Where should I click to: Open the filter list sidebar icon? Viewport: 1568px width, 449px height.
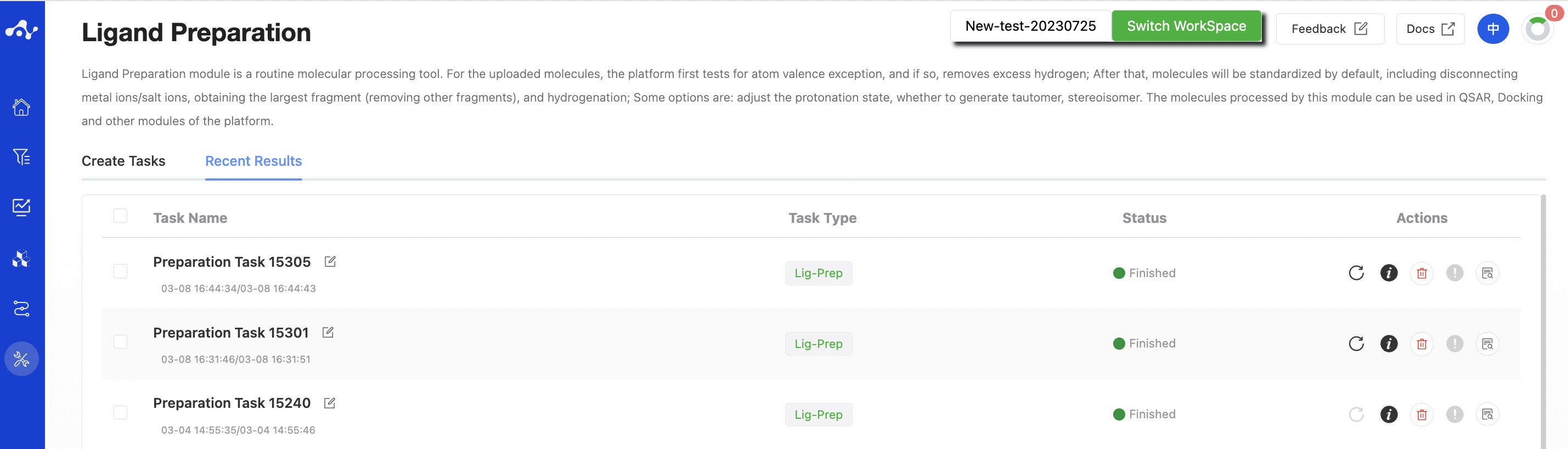coord(21,157)
